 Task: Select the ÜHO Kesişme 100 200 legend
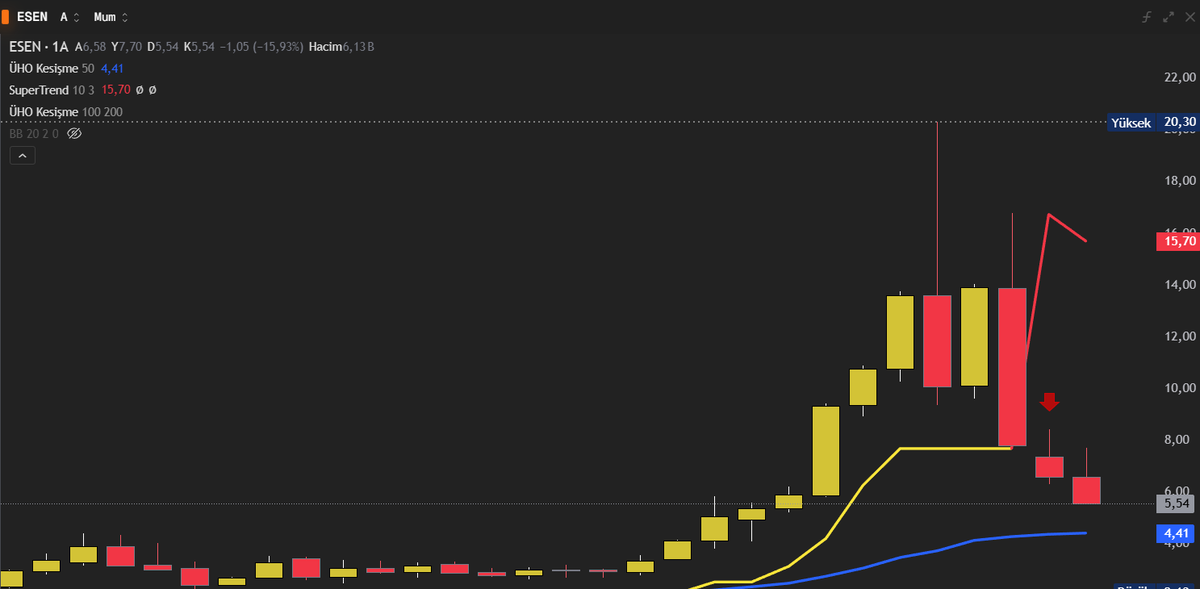point(66,112)
